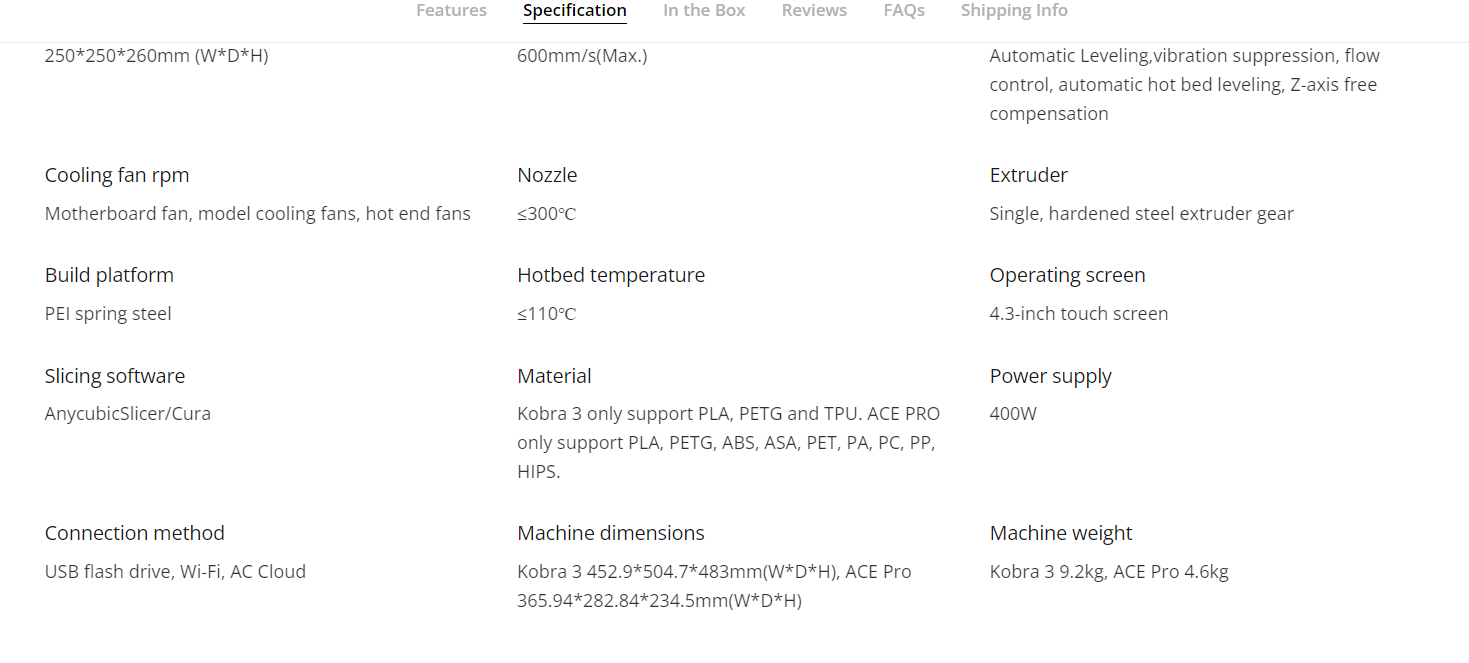Click the Build platform heading
Viewport: 1469px width, 663px height.
[109, 275]
